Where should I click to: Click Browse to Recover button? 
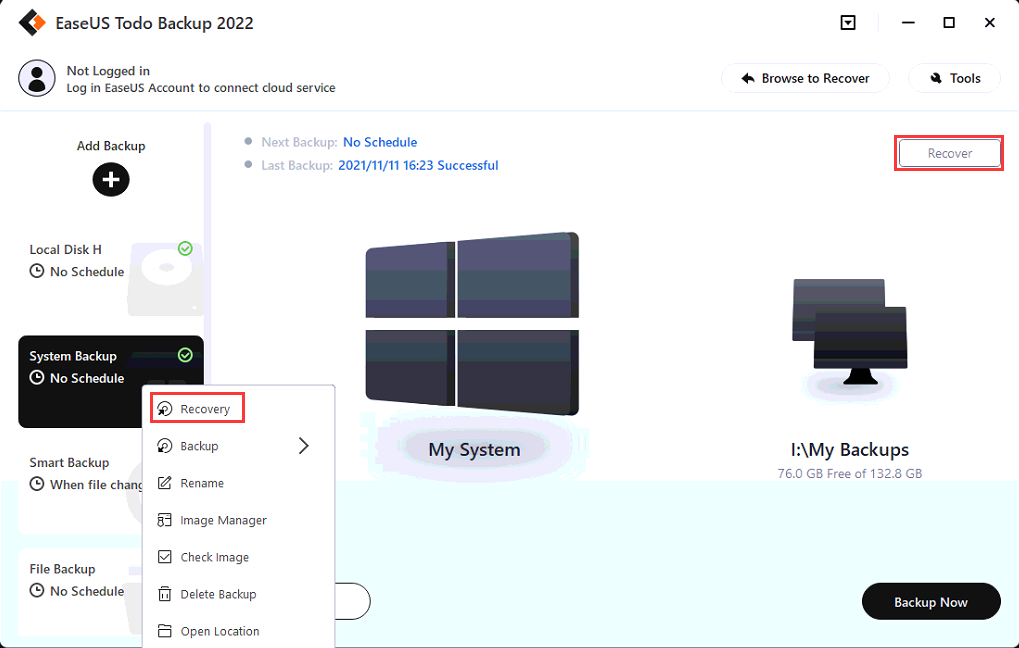pos(805,79)
